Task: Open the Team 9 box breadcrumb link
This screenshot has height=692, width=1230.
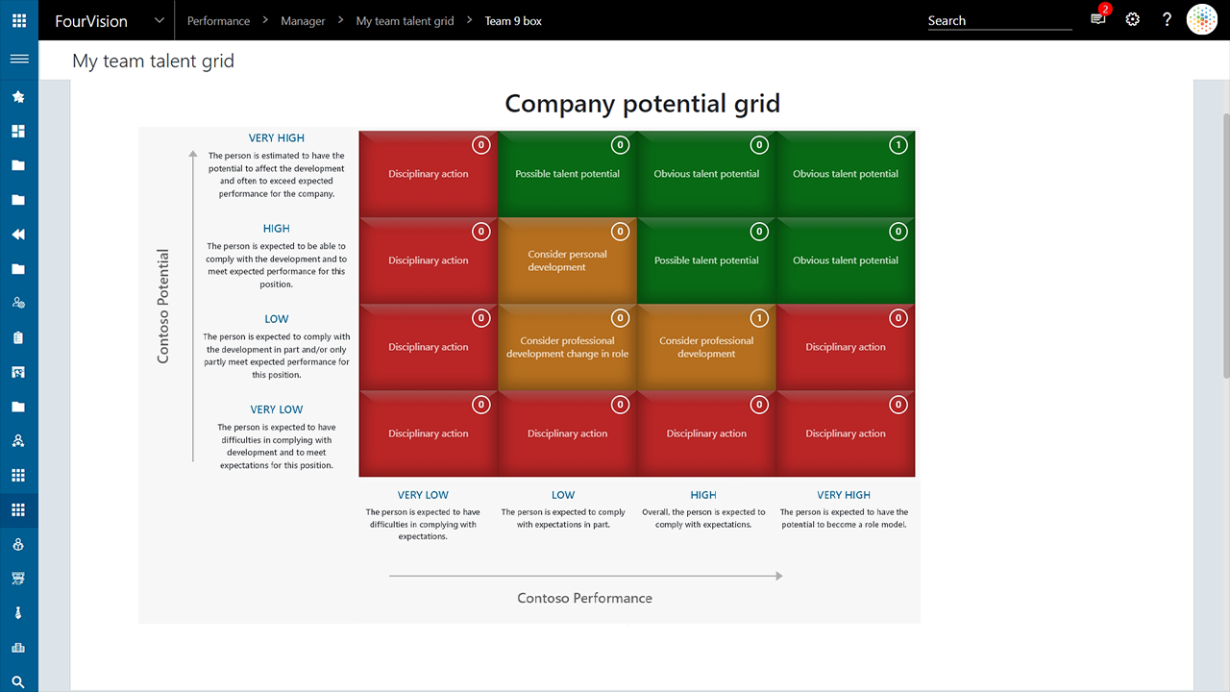Action: click(x=511, y=20)
